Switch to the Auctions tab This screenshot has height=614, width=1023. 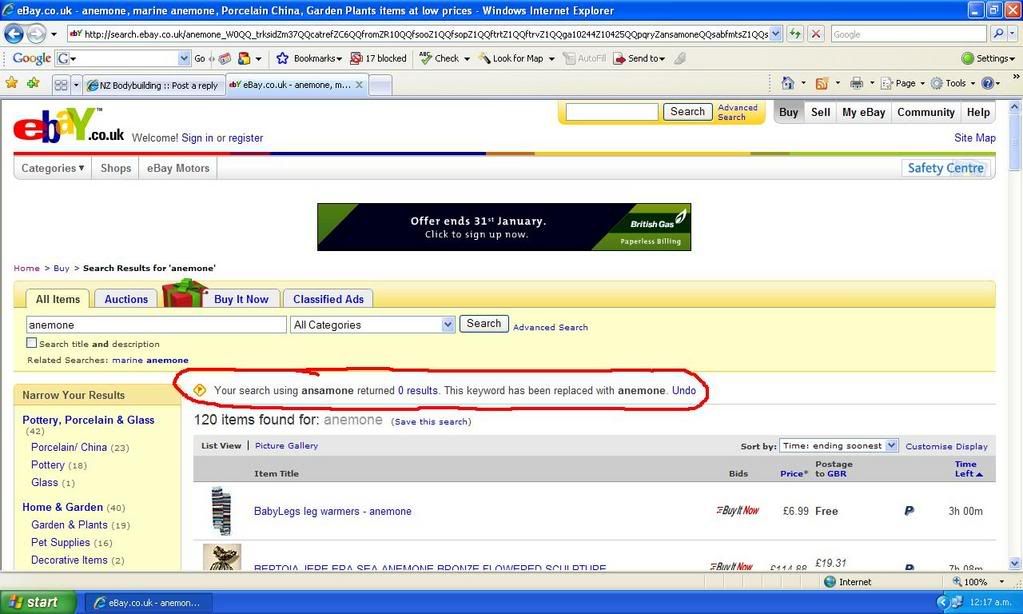pos(125,298)
